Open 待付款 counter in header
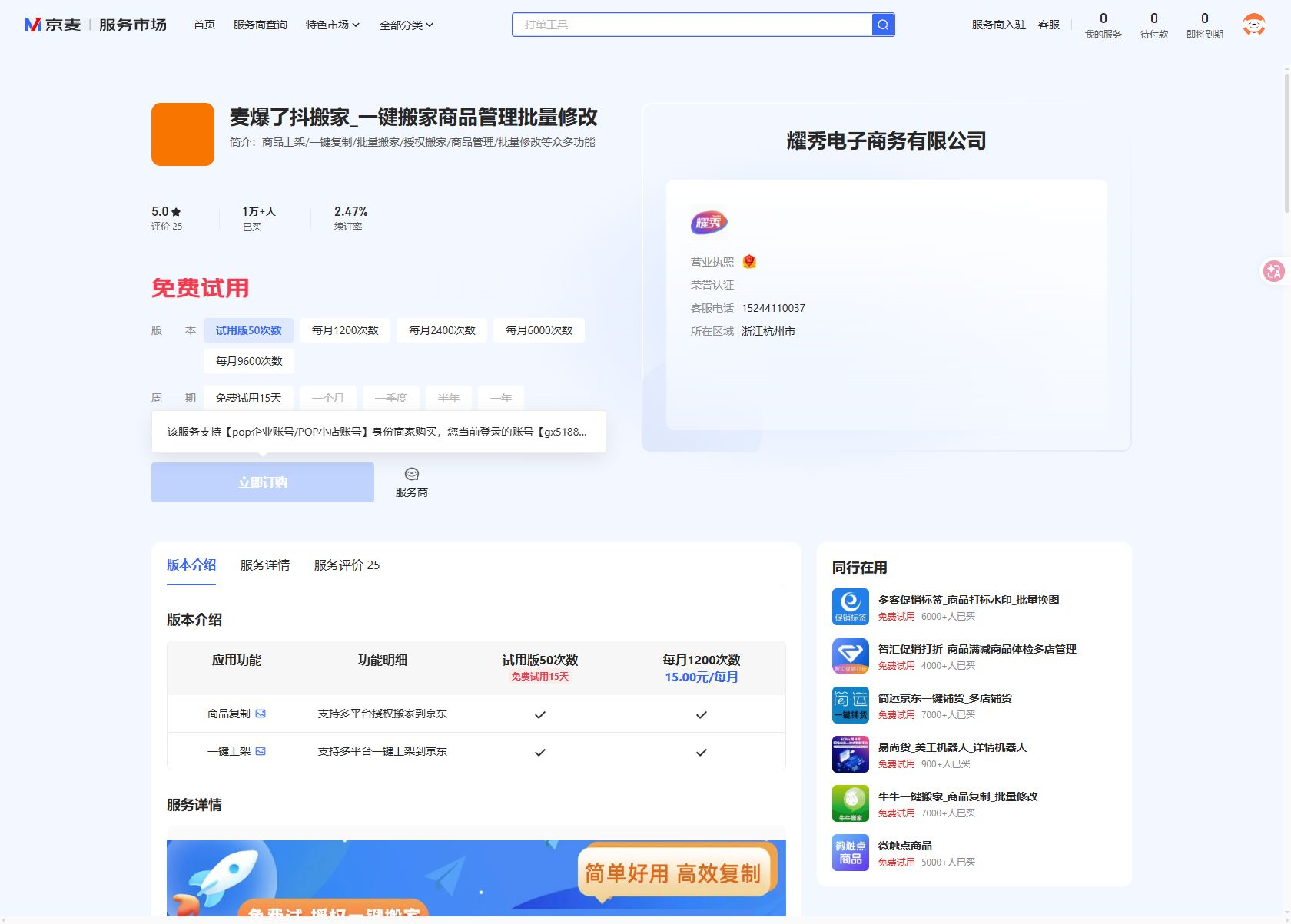1291x924 pixels. pos(1153,25)
